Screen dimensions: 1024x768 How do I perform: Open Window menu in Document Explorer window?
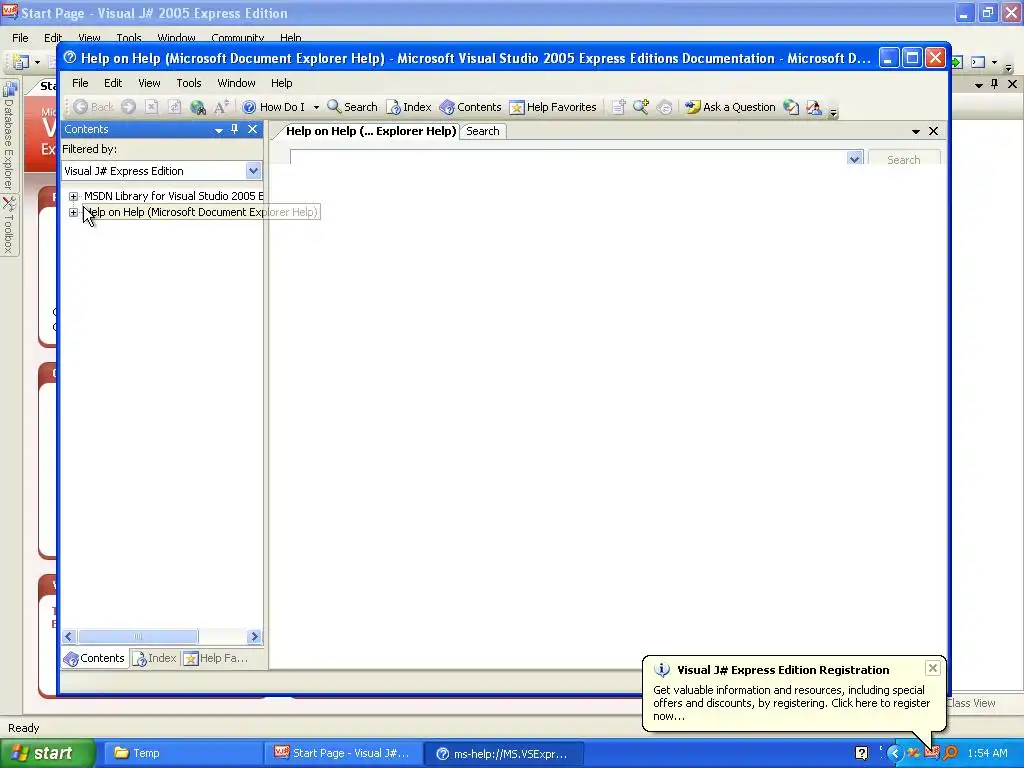coord(236,83)
